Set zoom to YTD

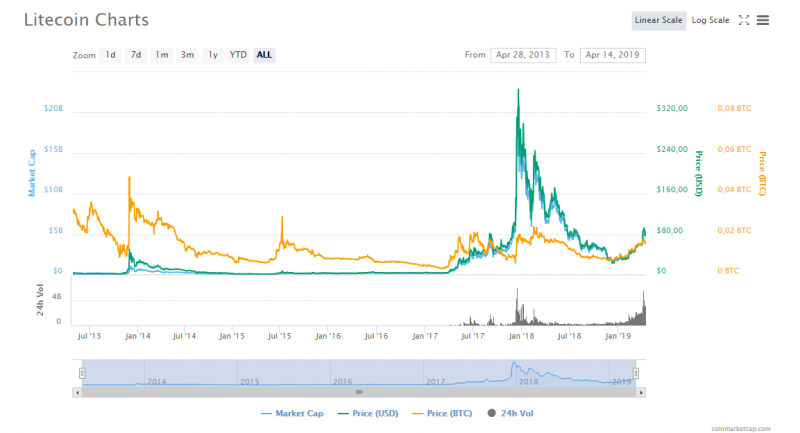coord(238,55)
